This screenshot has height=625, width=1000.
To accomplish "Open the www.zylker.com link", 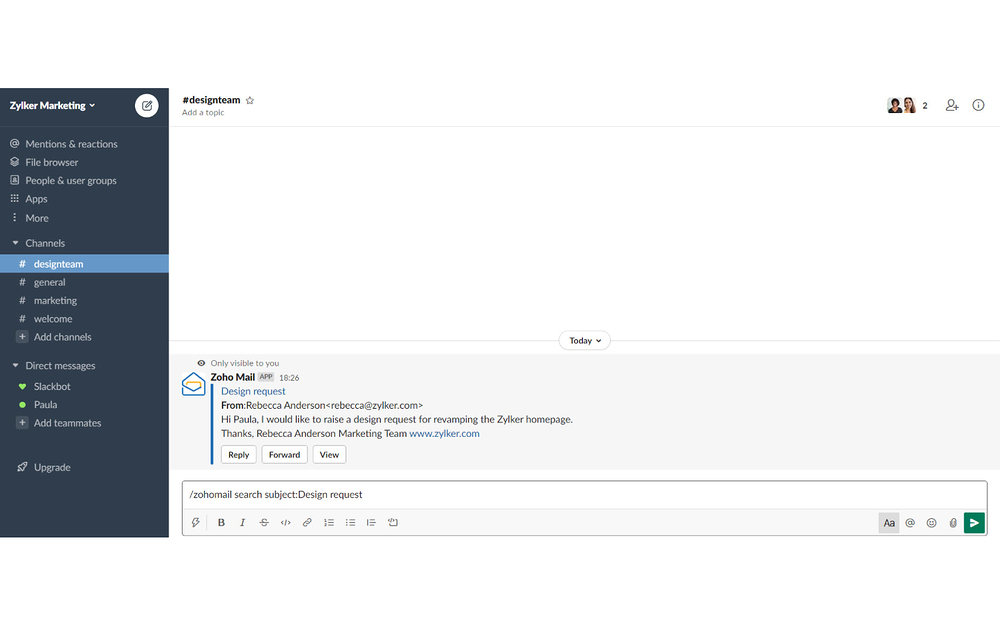I will tap(444, 434).
